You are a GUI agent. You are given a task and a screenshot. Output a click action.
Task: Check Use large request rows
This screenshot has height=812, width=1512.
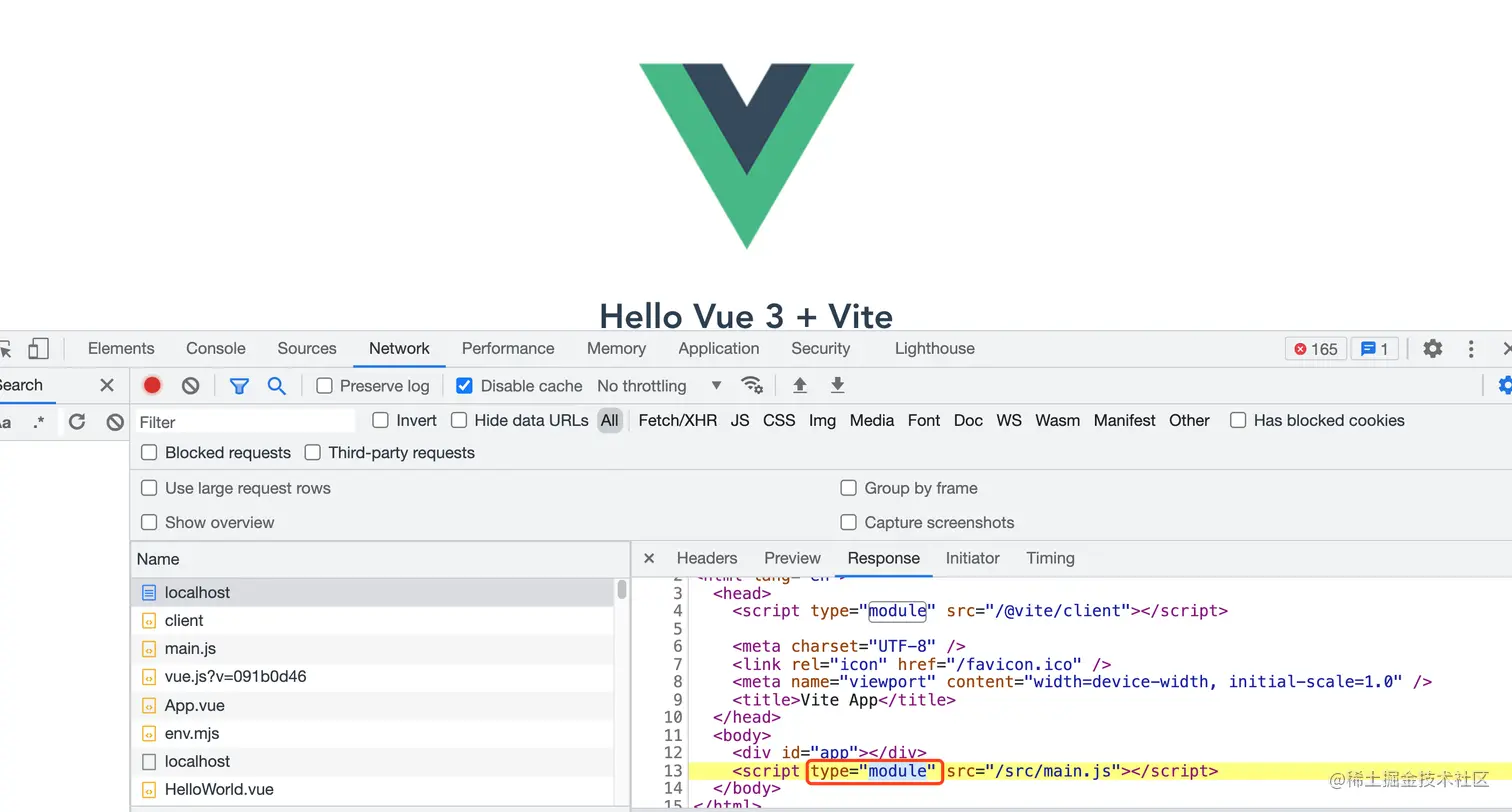pos(149,488)
